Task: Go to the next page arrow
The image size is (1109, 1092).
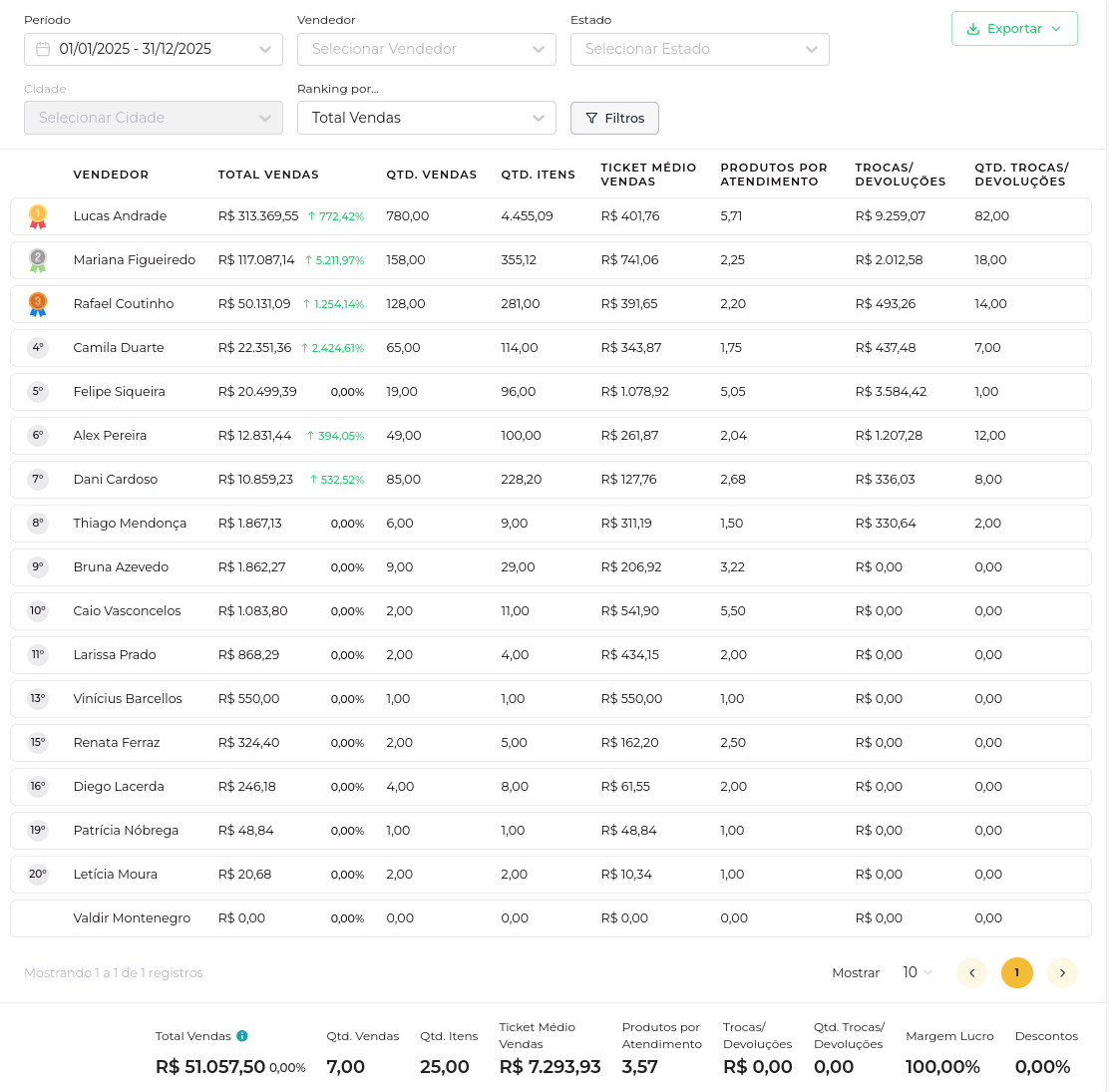Action: tap(1062, 972)
